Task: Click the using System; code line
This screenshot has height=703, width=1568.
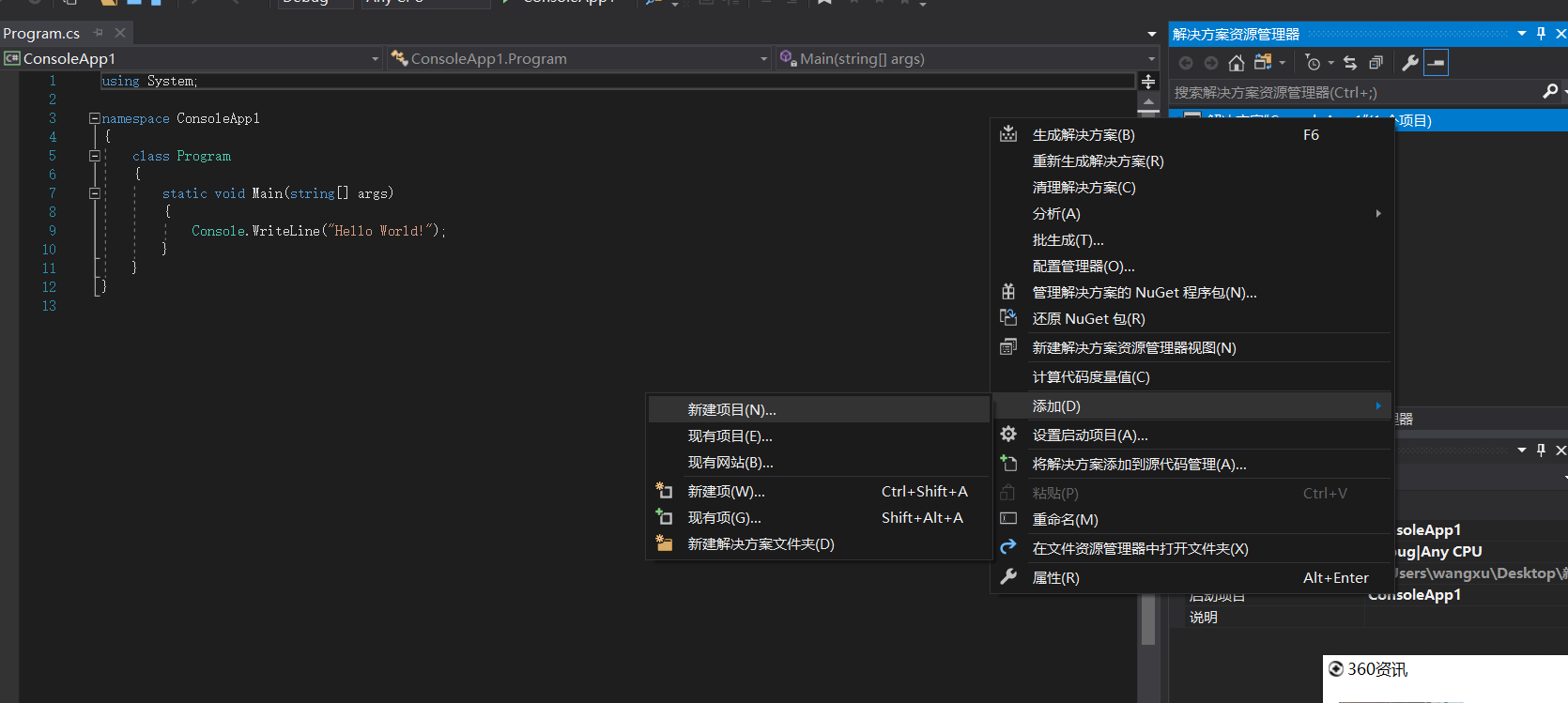Action: (x=149, y=82)
